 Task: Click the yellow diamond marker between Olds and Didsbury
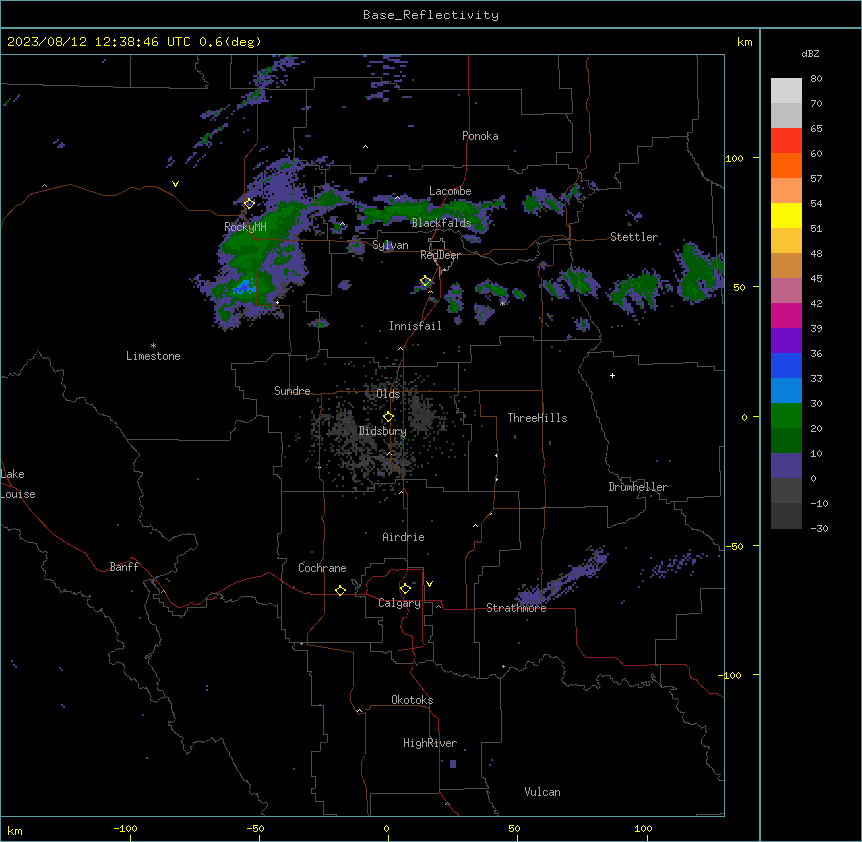pyautogui.click(x=388, y=417)
